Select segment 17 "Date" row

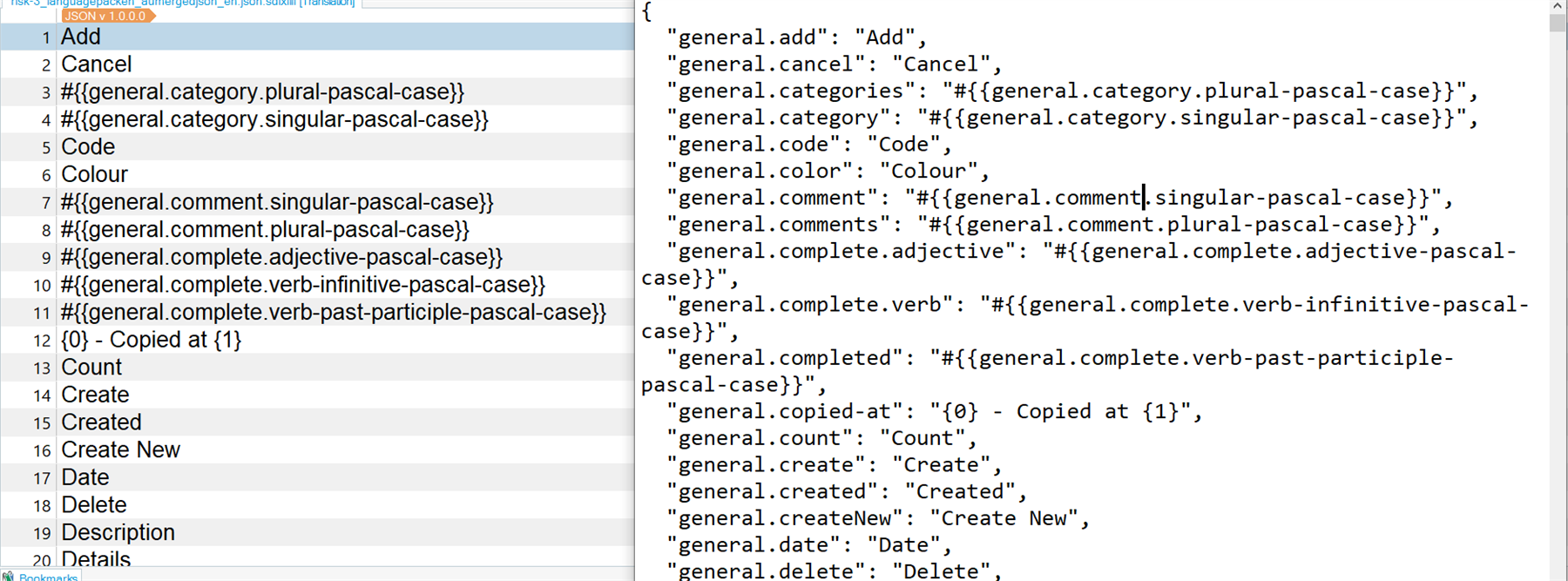(317, 477)
